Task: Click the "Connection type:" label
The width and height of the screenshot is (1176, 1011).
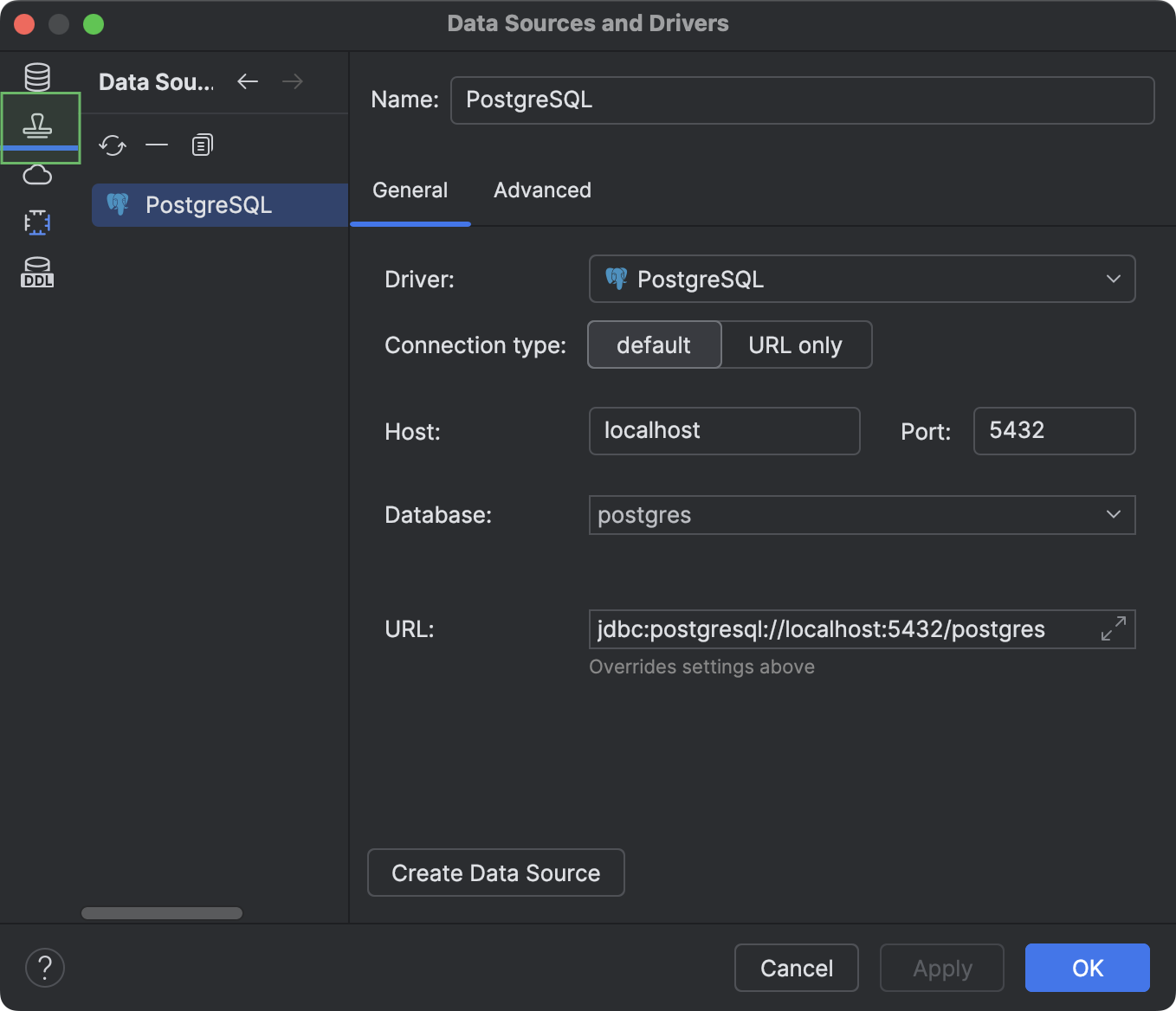Action: coord(475,345)
